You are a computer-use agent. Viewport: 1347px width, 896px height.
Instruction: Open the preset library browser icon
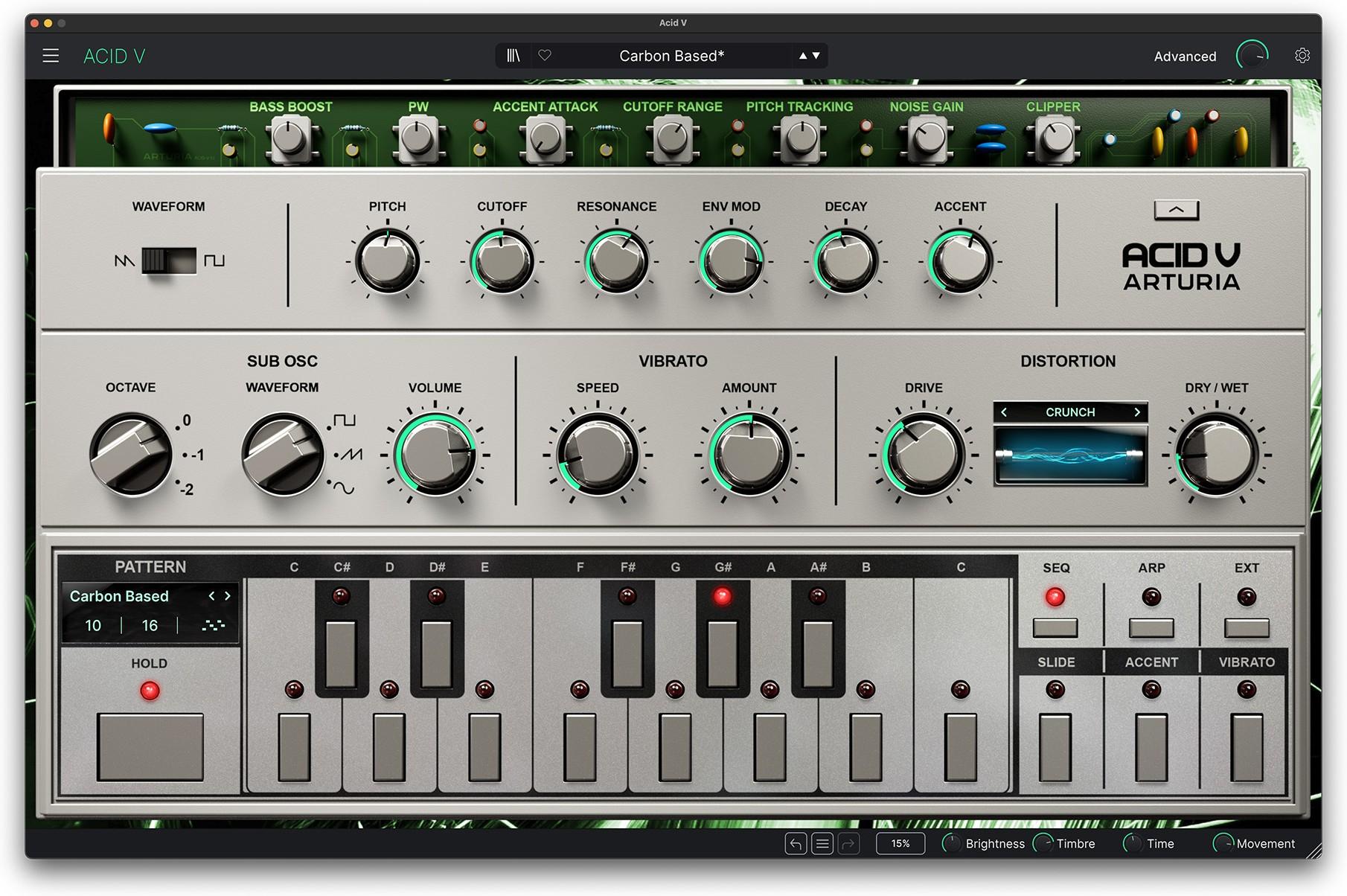(x=512, y=55)
